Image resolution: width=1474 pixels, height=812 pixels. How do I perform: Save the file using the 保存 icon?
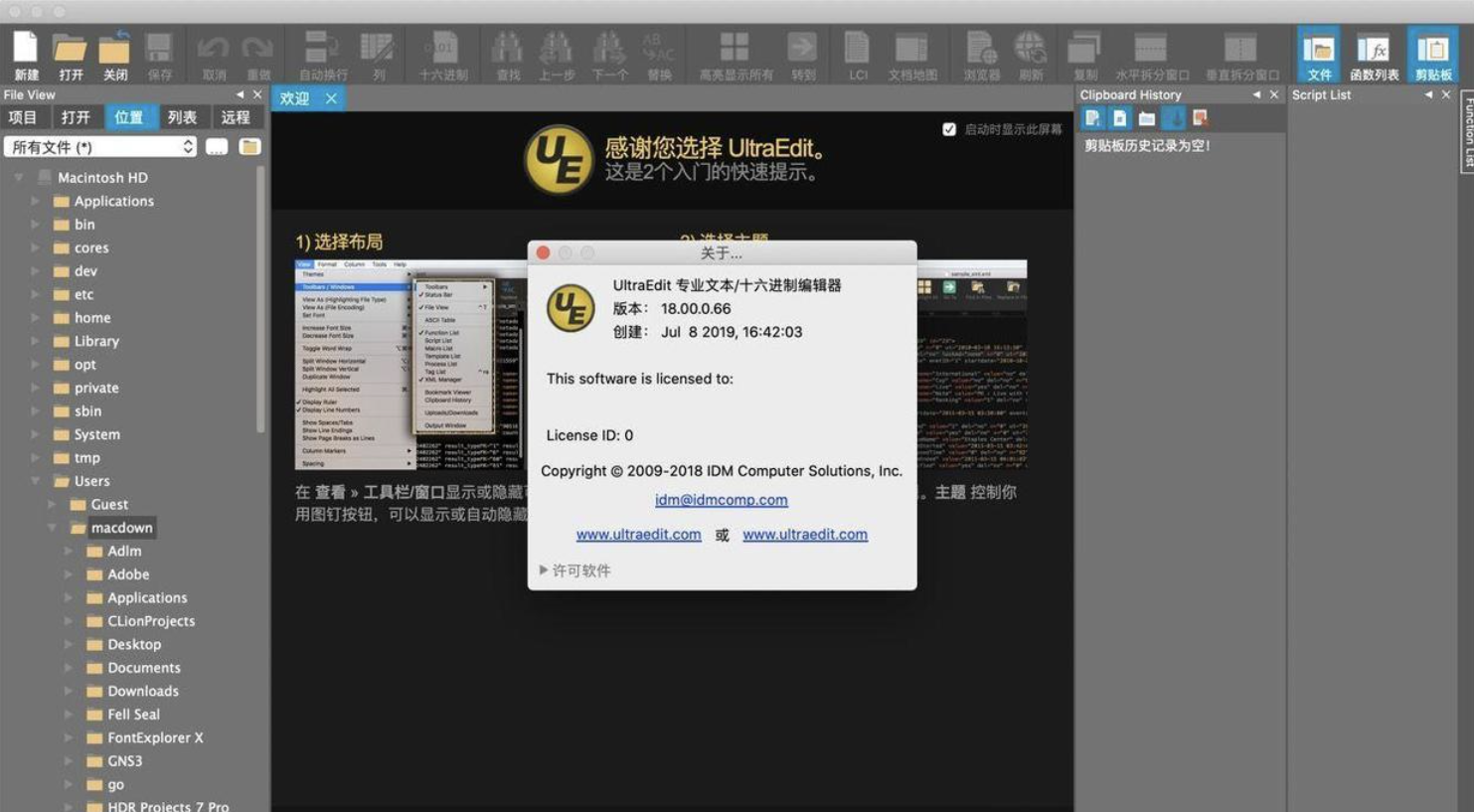(x=159, y=48)
